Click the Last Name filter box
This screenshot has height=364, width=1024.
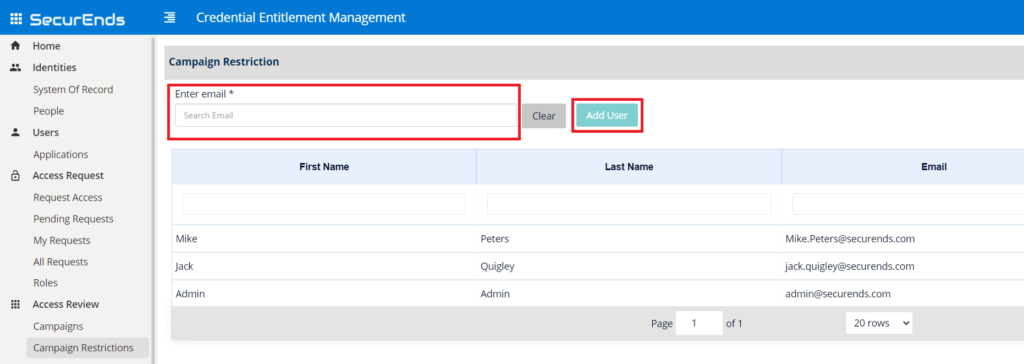[x=629, y=204]
